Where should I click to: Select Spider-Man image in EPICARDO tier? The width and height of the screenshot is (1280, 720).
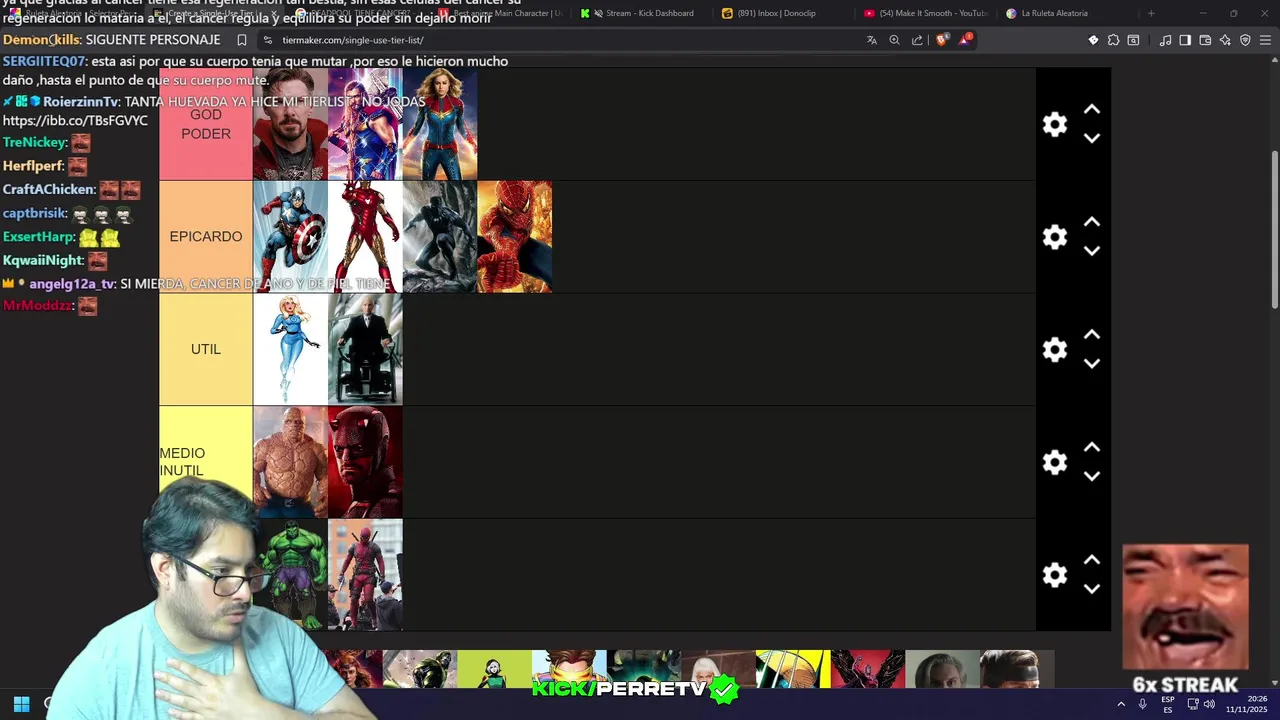pos(515,237)
